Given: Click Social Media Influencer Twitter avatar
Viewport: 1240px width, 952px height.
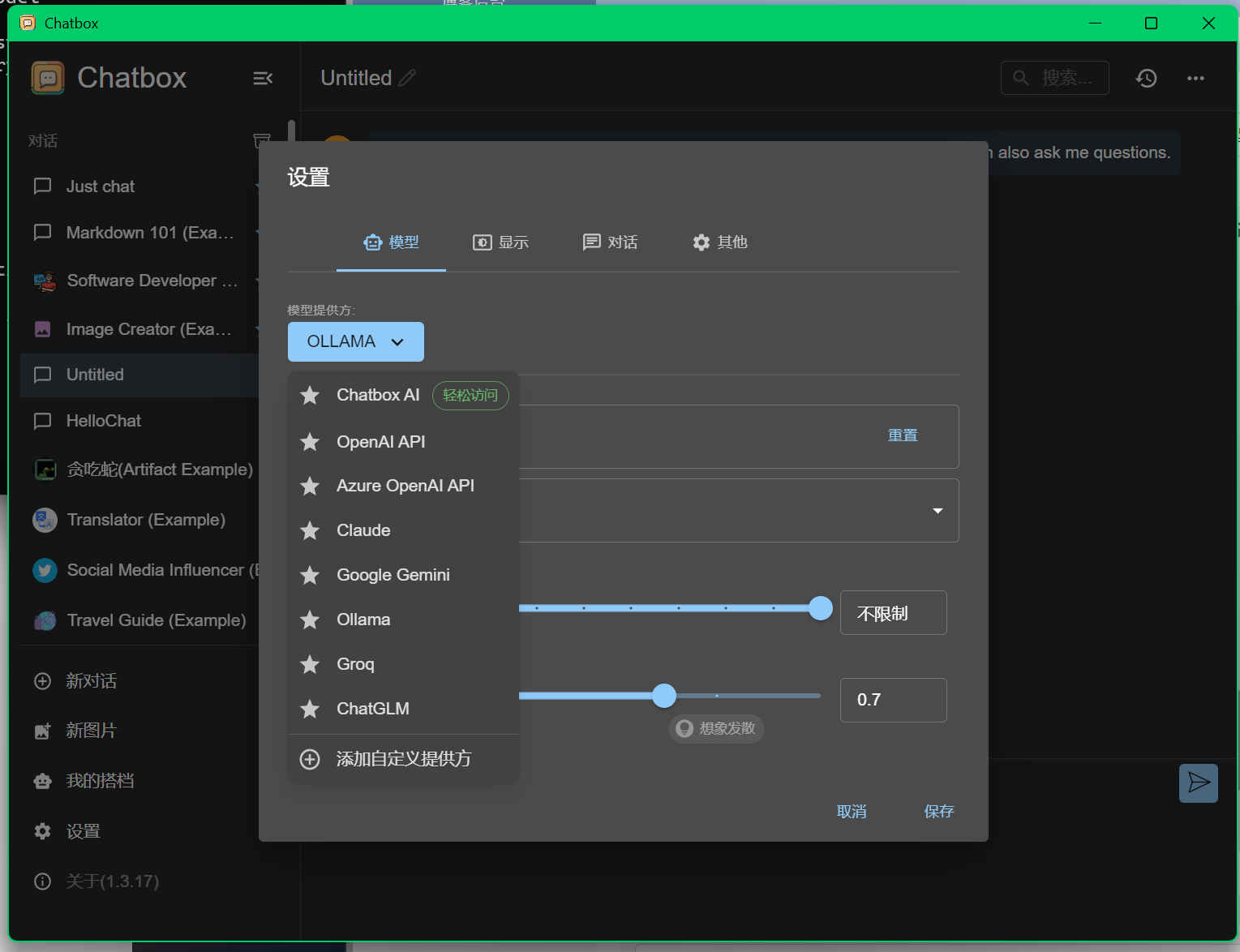Looking at the screenshot, I should click(x=45, y=570).
